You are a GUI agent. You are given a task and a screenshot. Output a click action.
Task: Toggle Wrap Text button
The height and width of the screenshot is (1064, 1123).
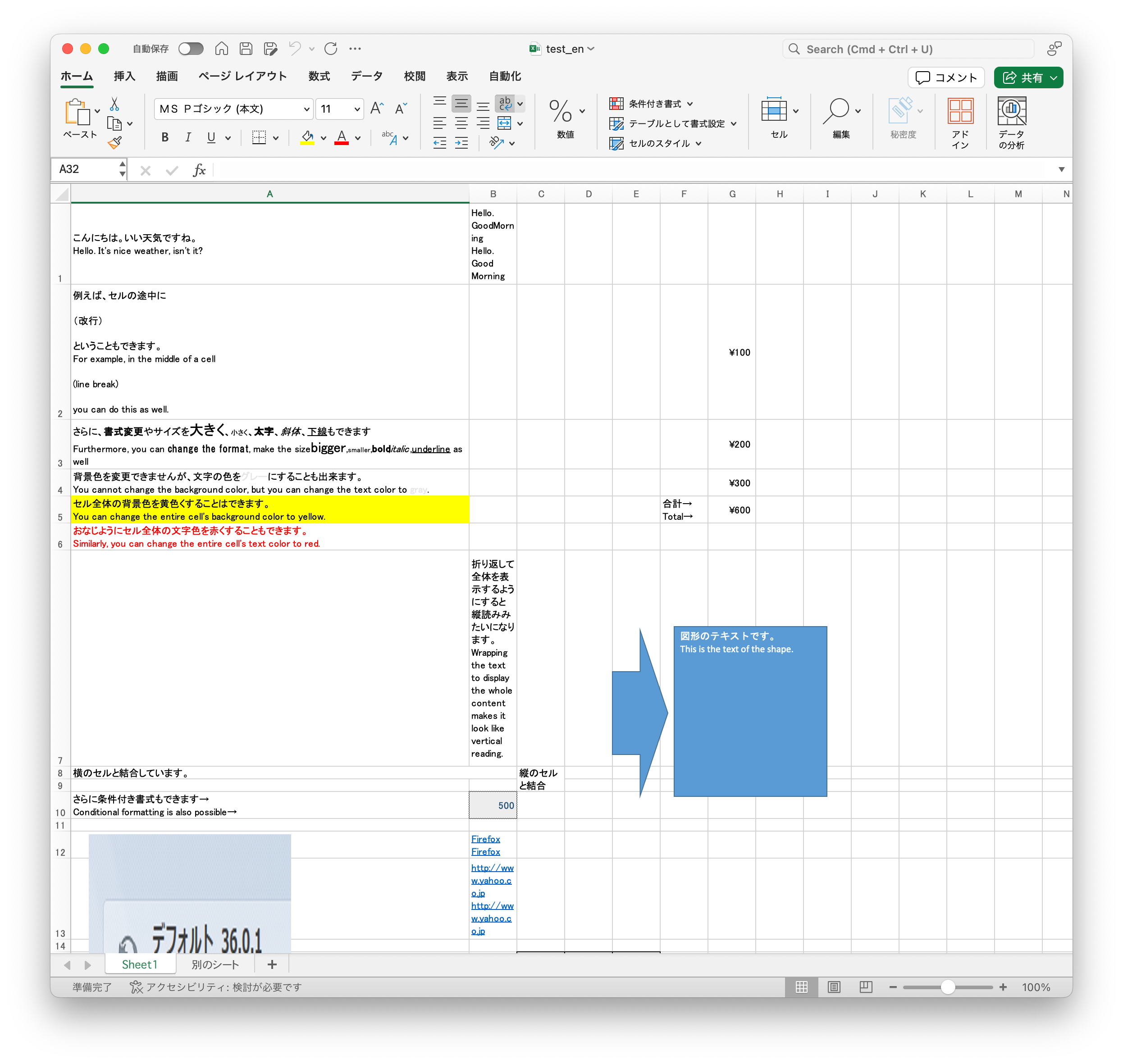tap(504, 103)
